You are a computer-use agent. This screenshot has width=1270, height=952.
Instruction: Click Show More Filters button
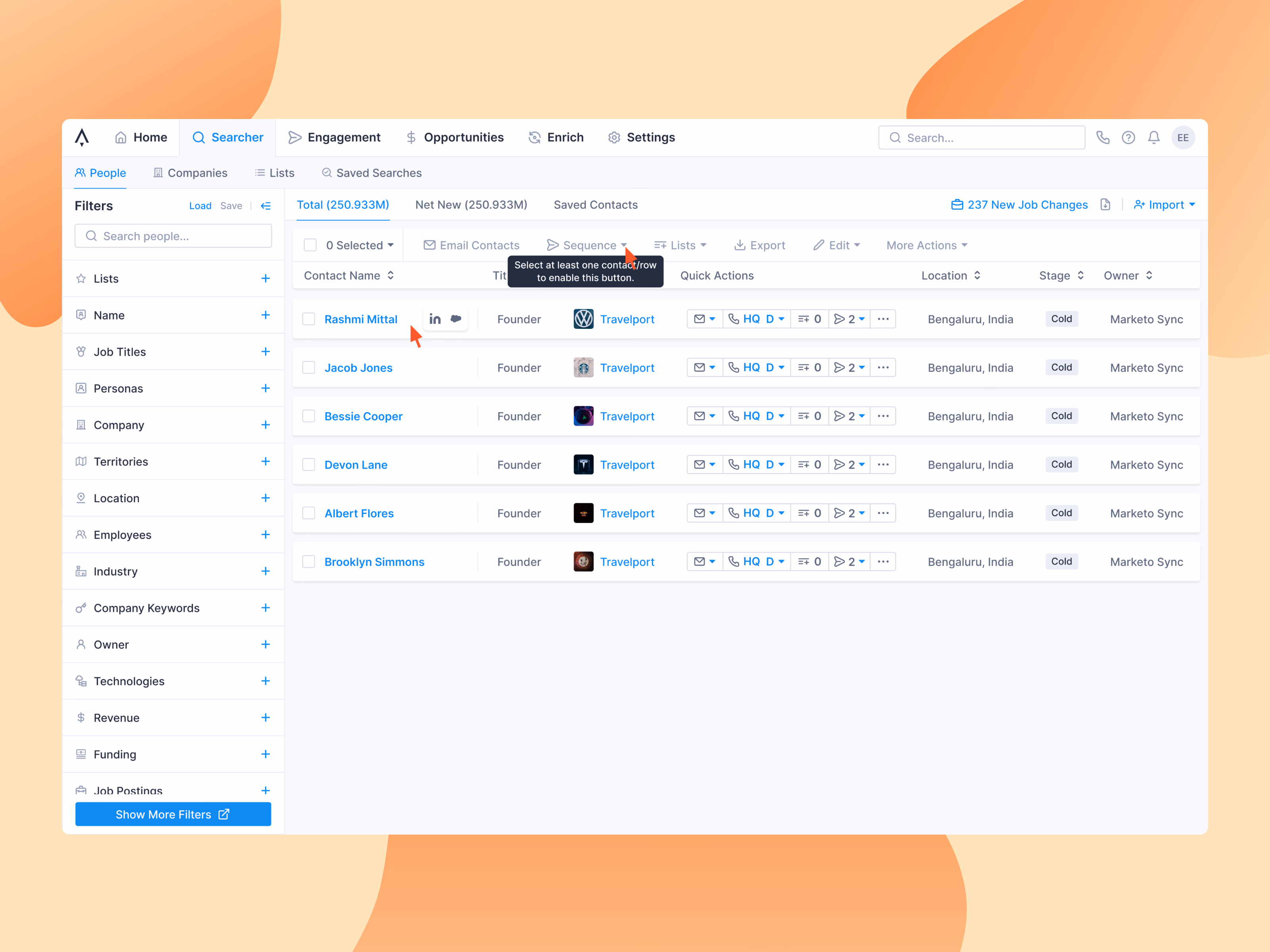click(x=173, y=815)
